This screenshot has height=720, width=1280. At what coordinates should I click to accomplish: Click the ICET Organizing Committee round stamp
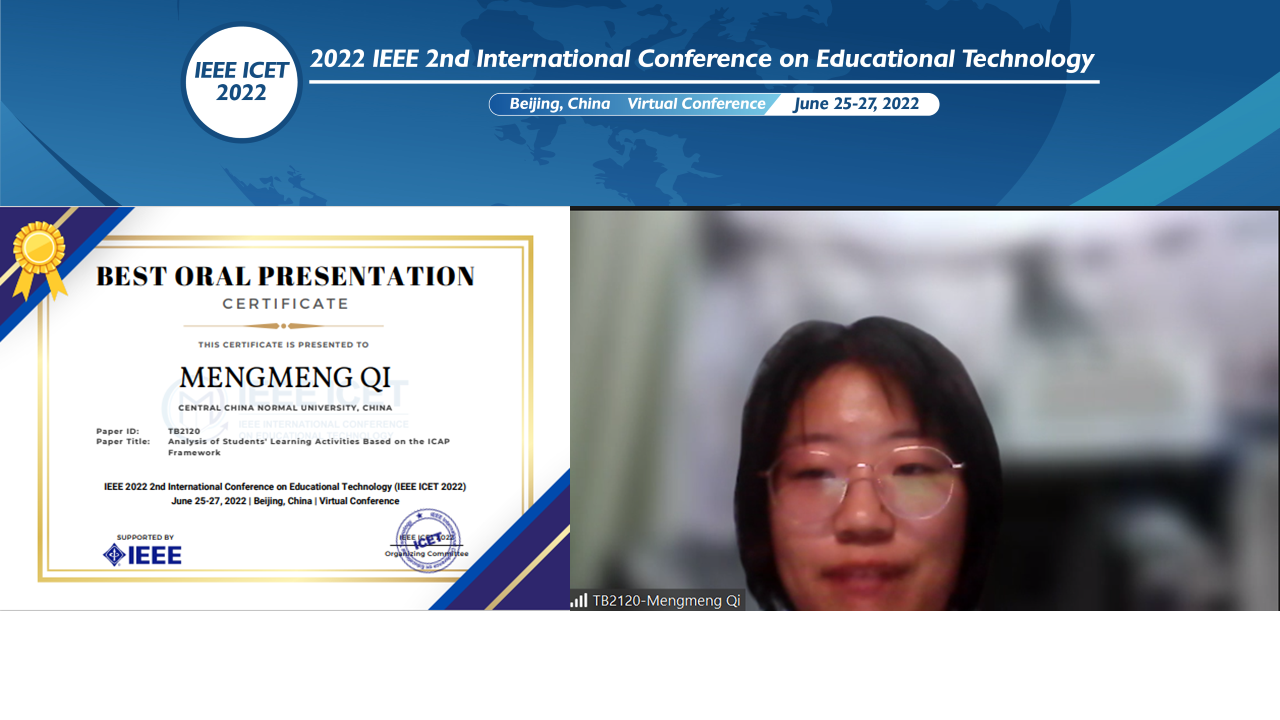coord(428,541)
